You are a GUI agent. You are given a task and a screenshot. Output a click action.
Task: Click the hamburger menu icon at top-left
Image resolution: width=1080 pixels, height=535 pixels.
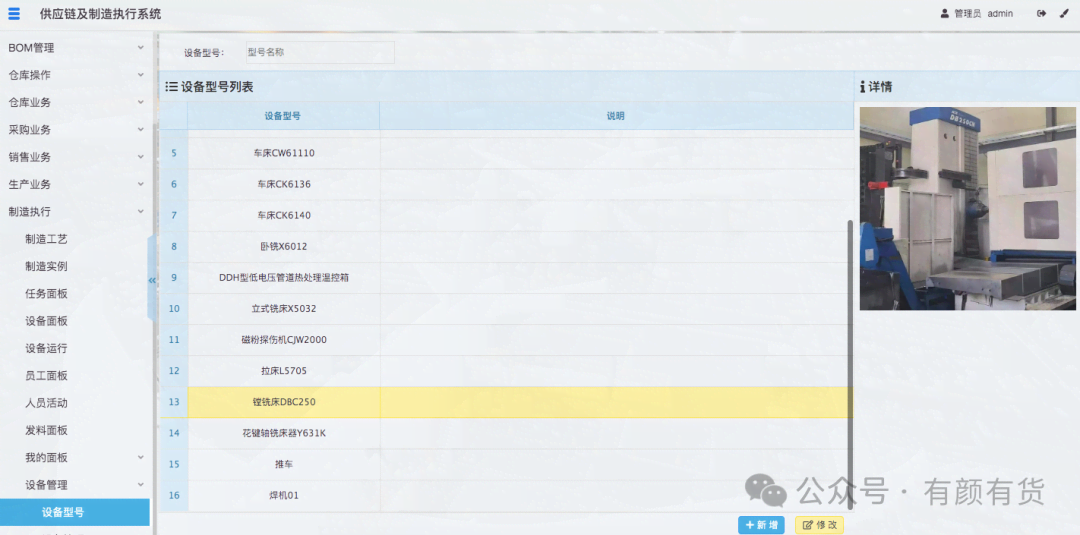(x=14, y=14)
